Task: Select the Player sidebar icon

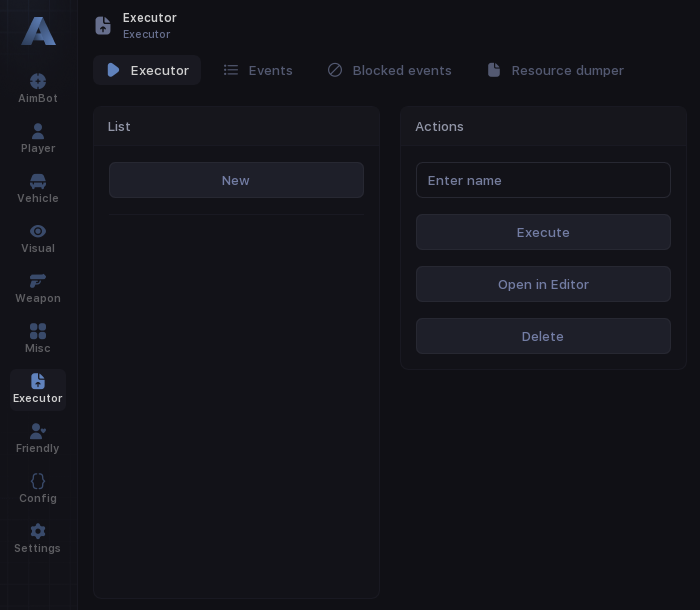Action: tap(38, 131)
